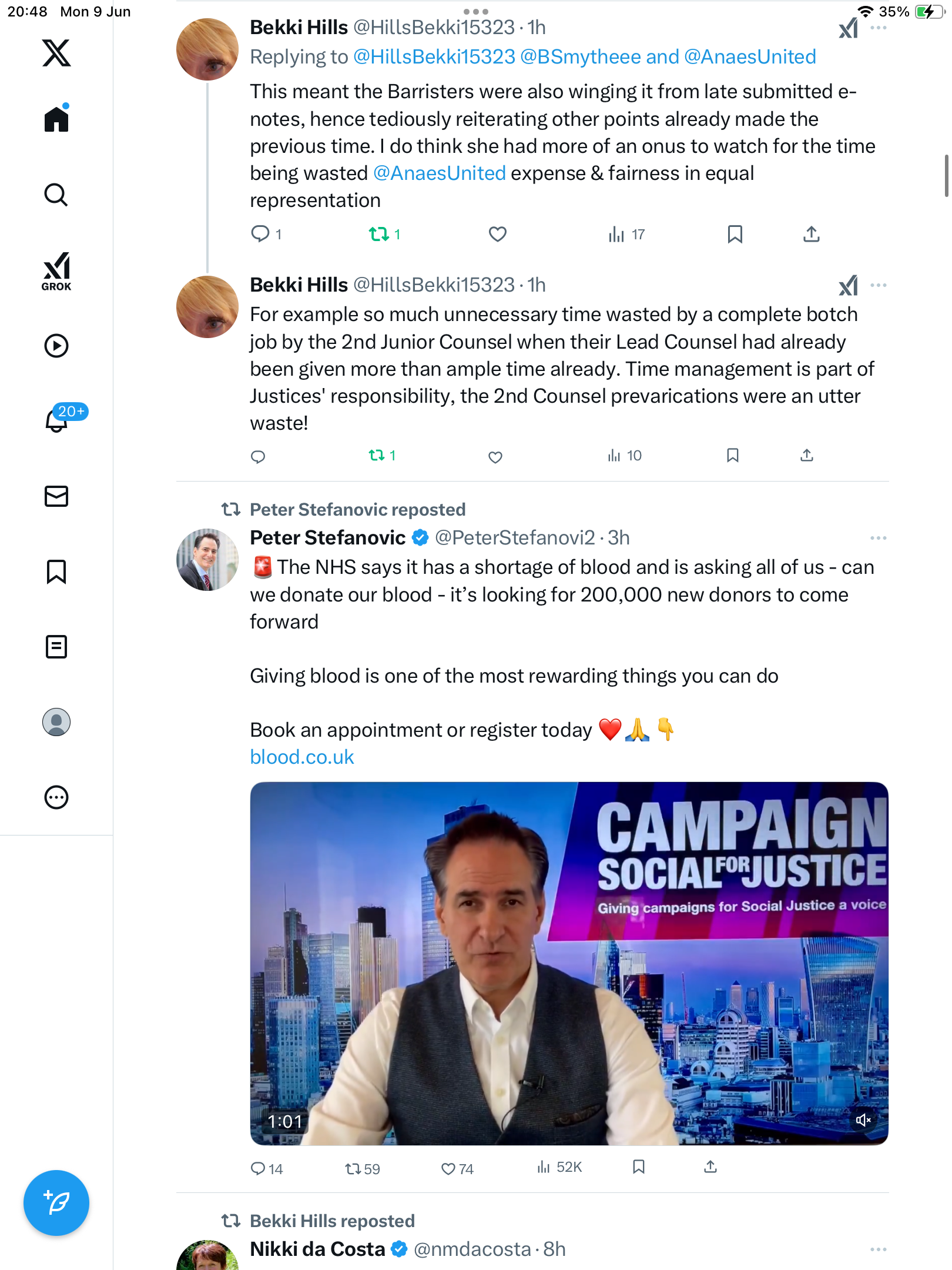Undo repost on Bekki Hills' Barristers reply
952x1270 pixels.
379,235
